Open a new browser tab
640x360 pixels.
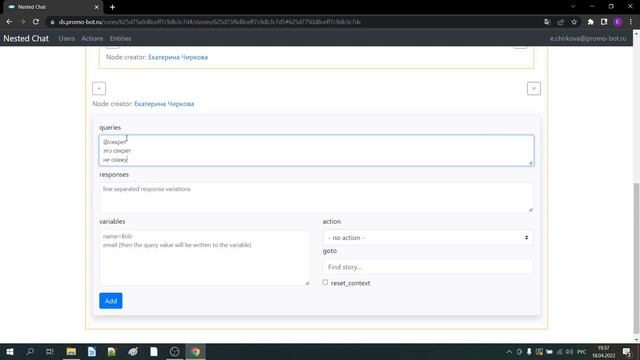point(112,7)
